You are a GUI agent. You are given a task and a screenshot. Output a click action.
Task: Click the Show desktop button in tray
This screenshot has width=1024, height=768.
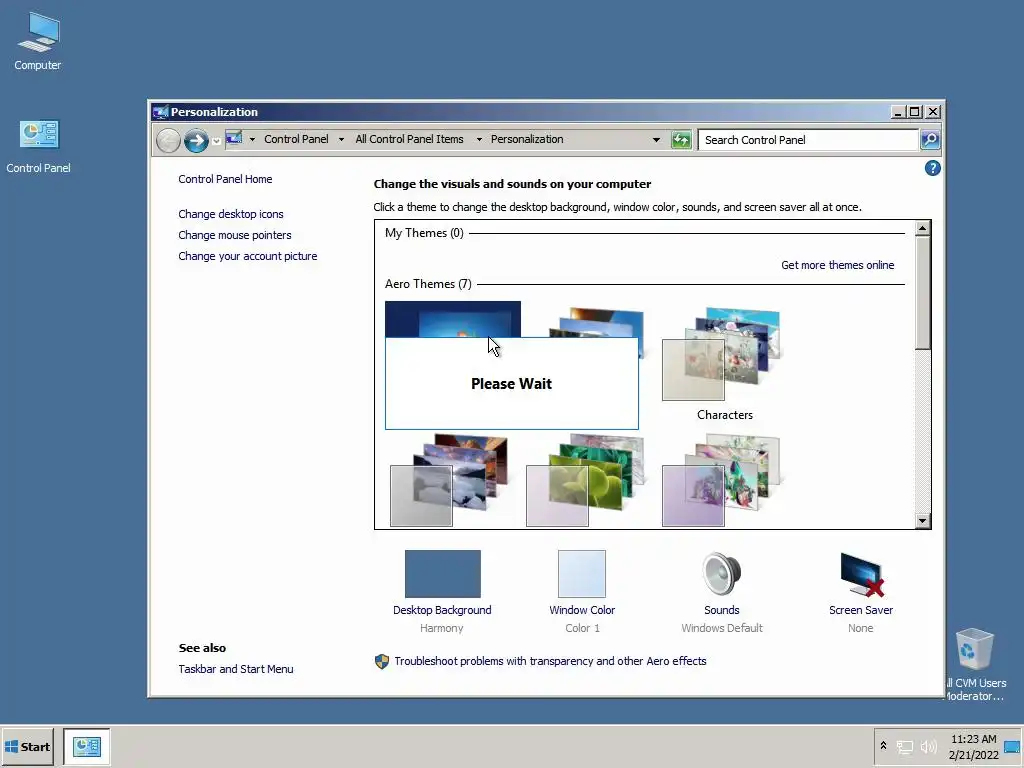(x=1013, y=746)
